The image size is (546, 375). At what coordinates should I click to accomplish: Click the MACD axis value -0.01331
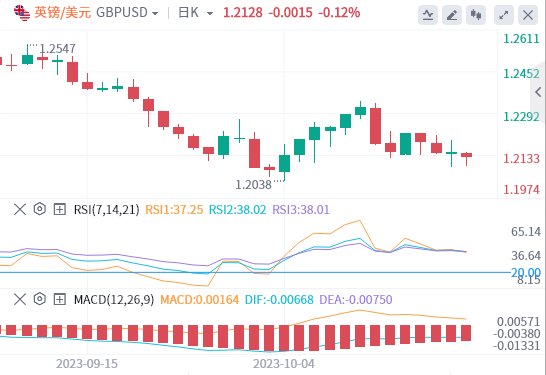516,346
